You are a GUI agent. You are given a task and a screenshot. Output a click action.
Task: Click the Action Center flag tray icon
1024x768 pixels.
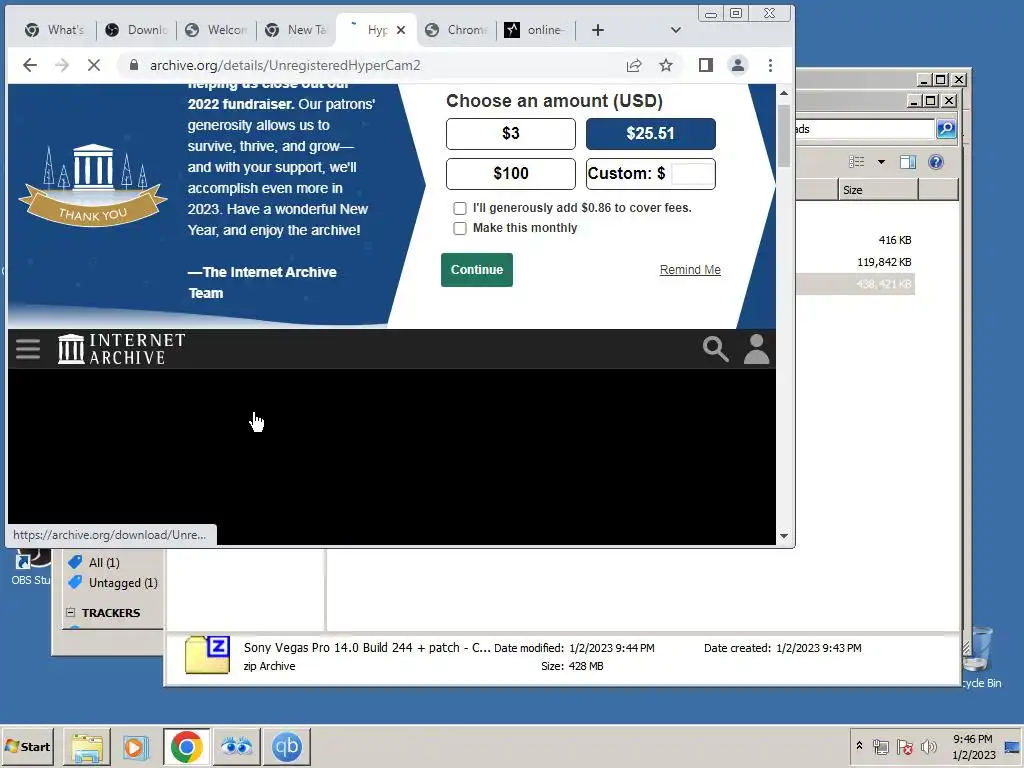(905, 747)
